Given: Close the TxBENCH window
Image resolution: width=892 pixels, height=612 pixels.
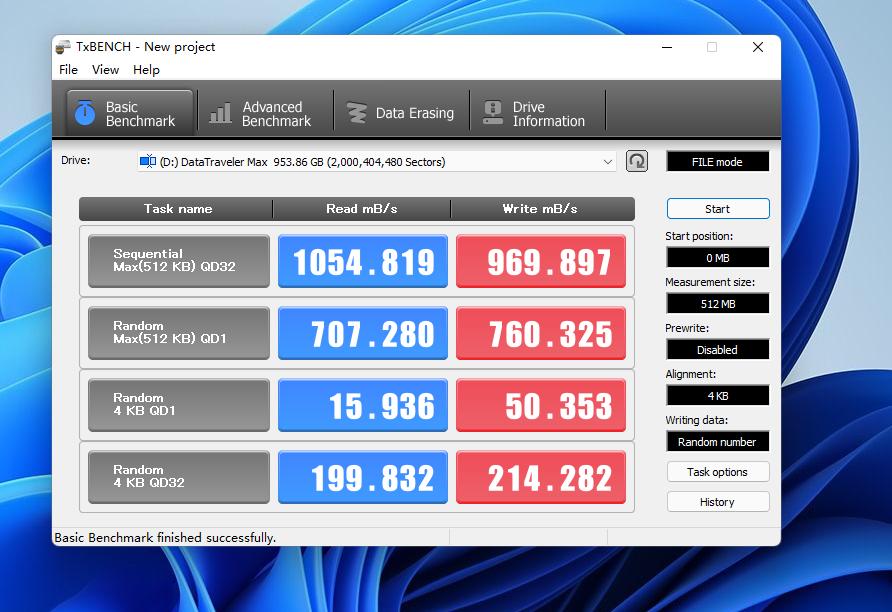Looking at the screenshot, I should tap(758, 47).
